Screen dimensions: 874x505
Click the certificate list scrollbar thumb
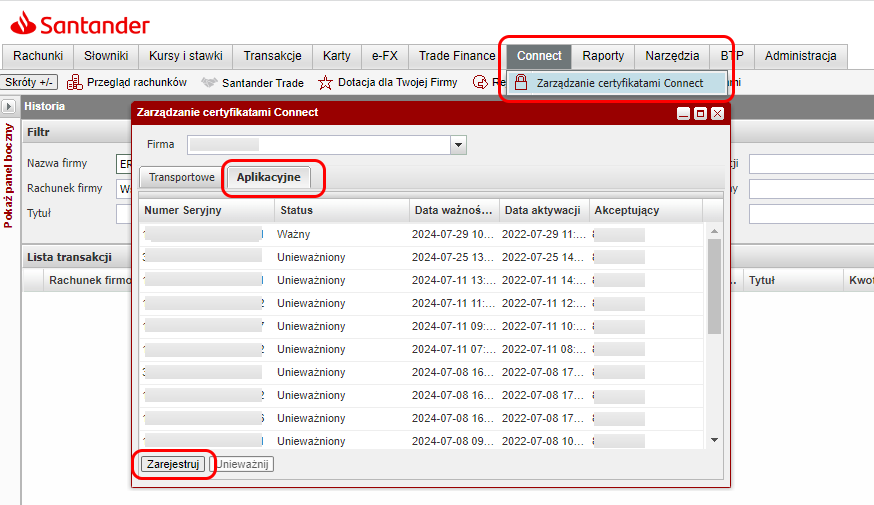[x=715, y=287]
